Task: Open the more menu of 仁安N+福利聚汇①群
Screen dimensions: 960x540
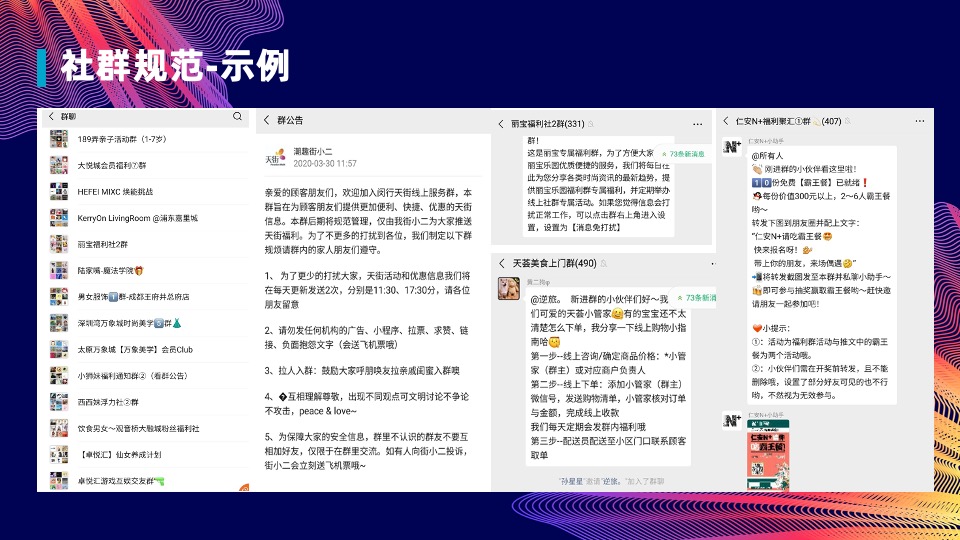Action: coord(920,121)
